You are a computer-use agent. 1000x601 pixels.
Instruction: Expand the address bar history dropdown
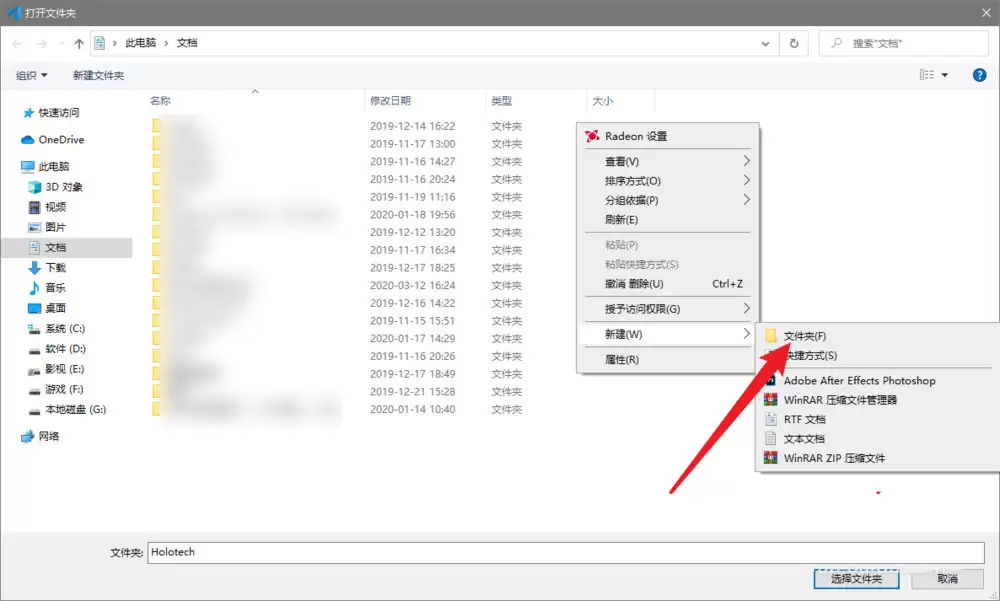click(765, 43)
